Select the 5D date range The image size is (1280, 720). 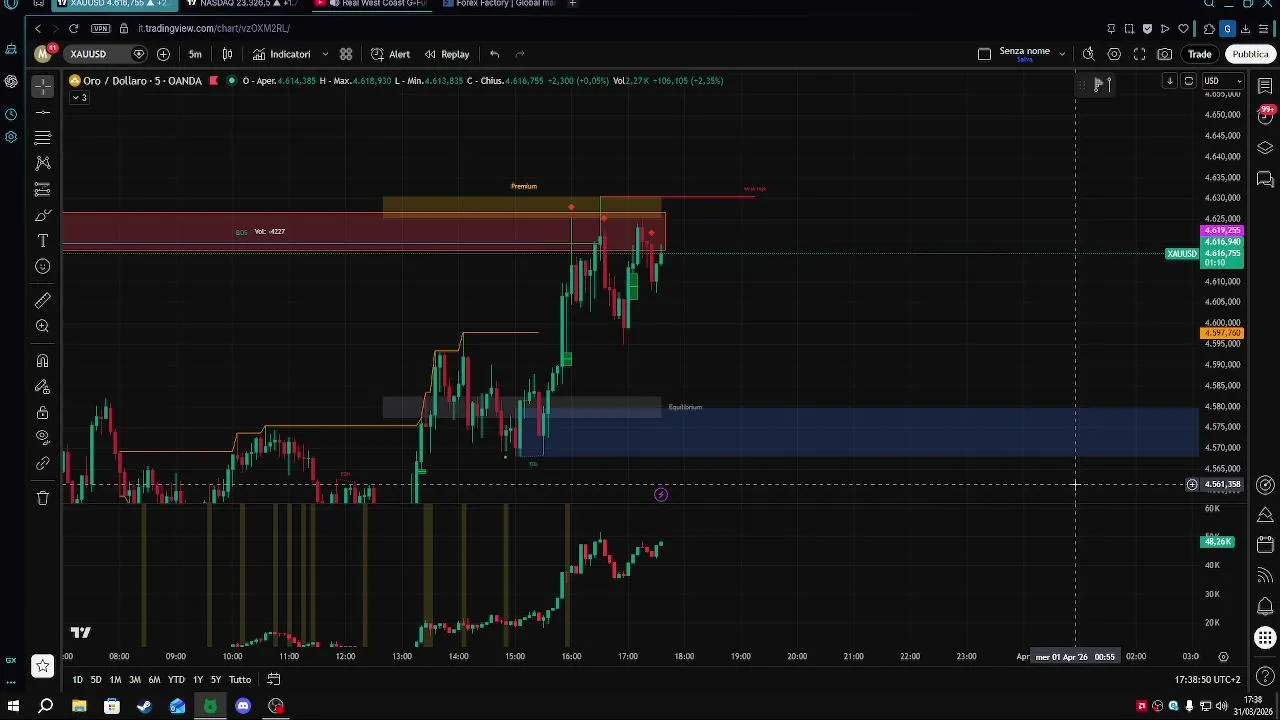(96, 680)
